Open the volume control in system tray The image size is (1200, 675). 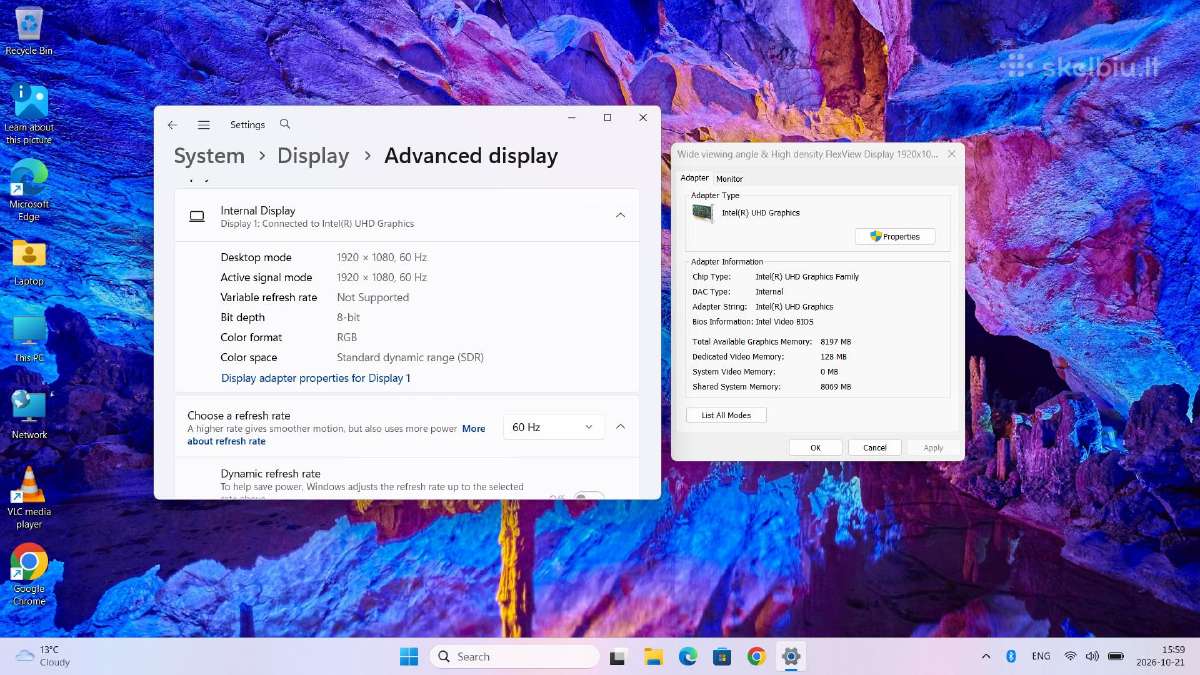click(1091, 656)
